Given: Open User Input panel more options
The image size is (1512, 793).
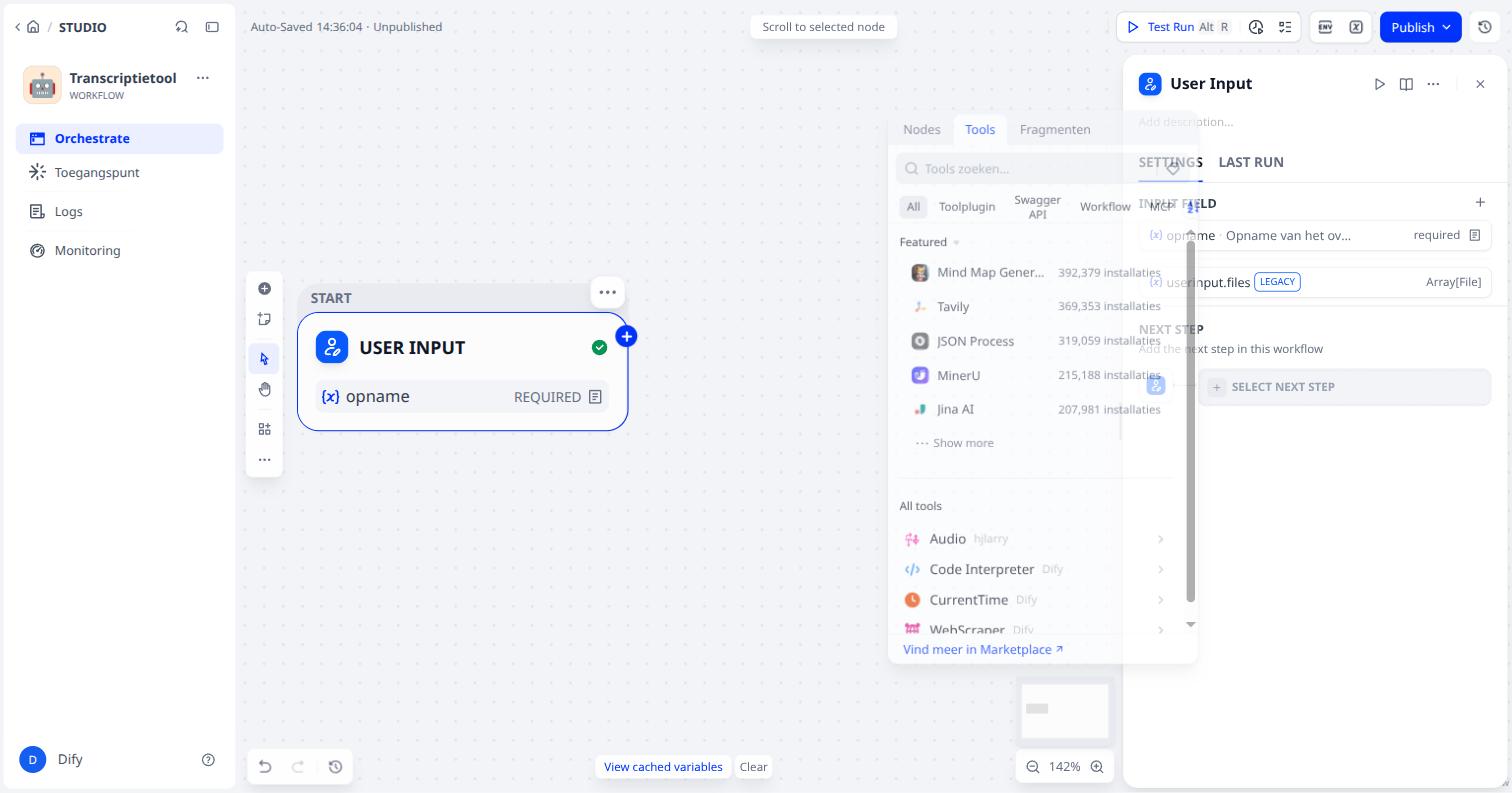Looking at the screenshot, I should pyautogui.click(x=1433, y=84).
